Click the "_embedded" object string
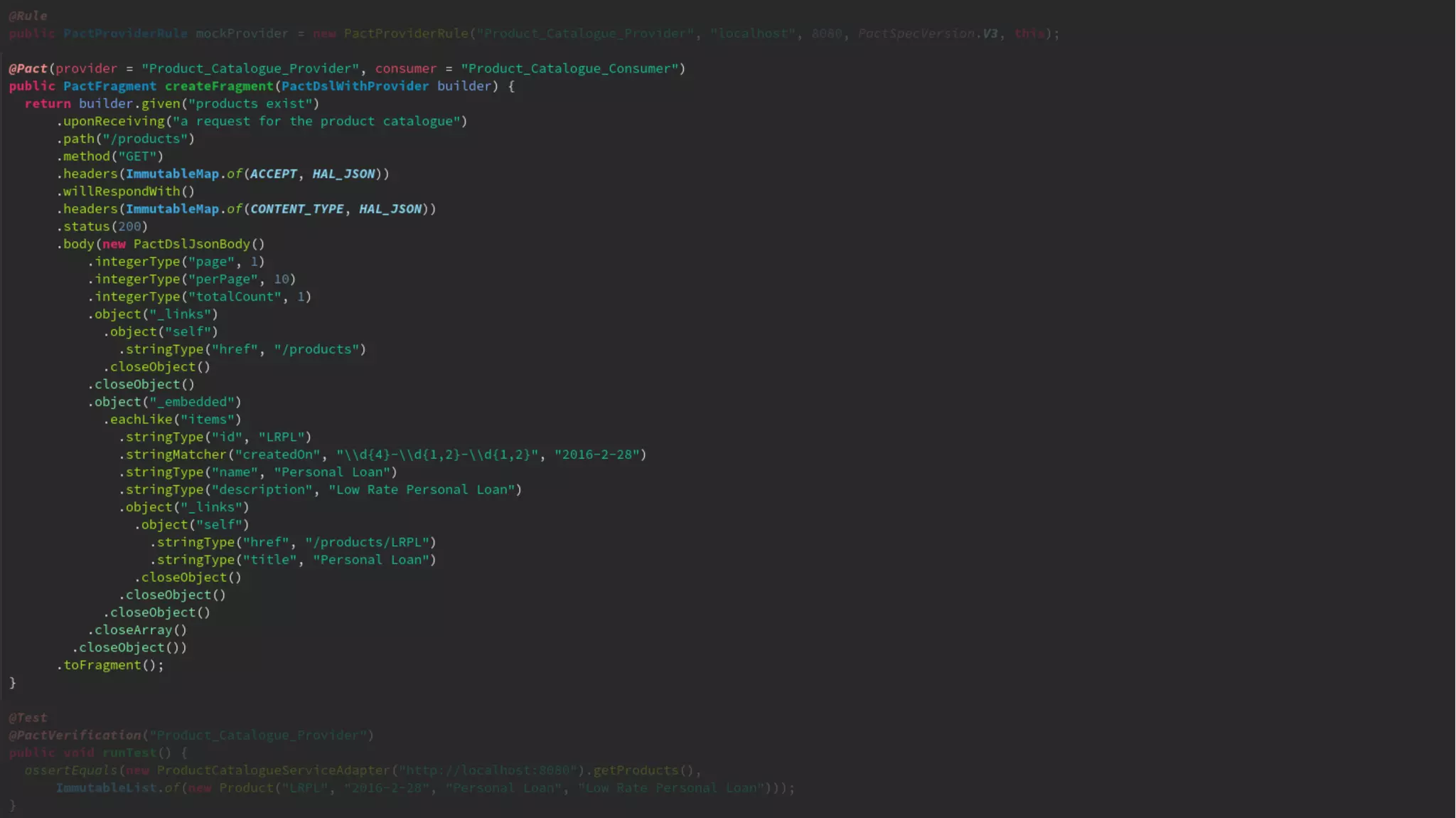Viewport: 1456px width, 818px height. (x=191, y=402)
